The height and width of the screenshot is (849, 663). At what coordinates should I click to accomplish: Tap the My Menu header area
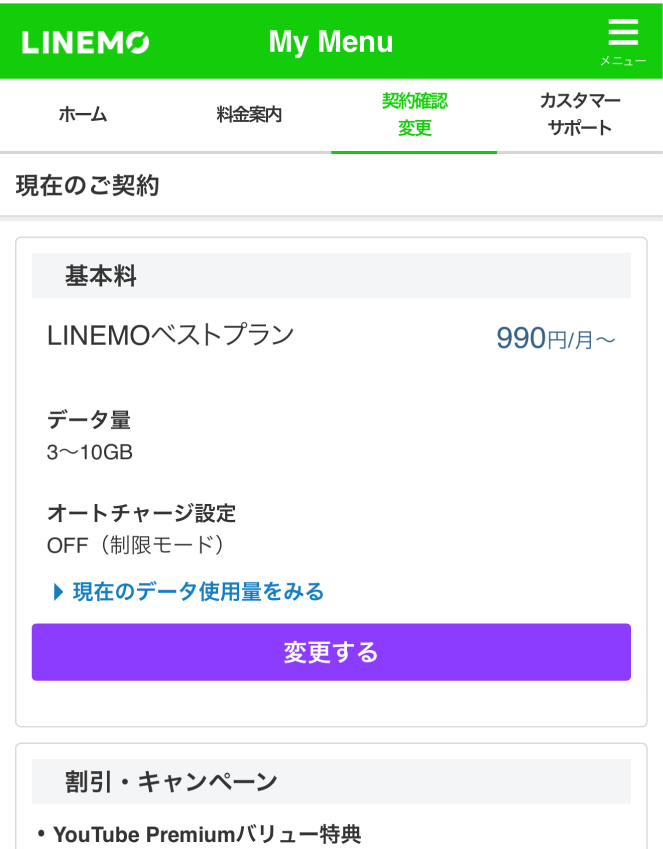(331, 41)
